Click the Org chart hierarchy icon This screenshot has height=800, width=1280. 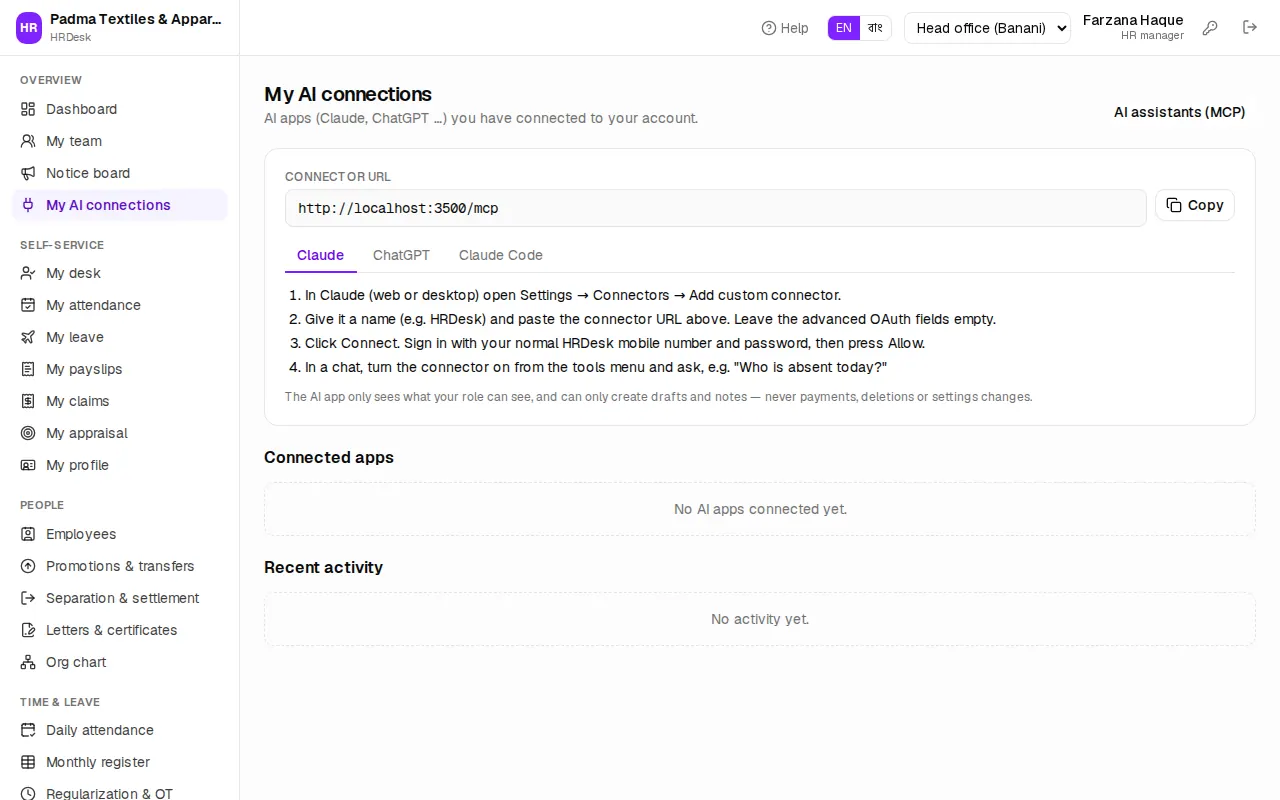[x=28, y=662]
